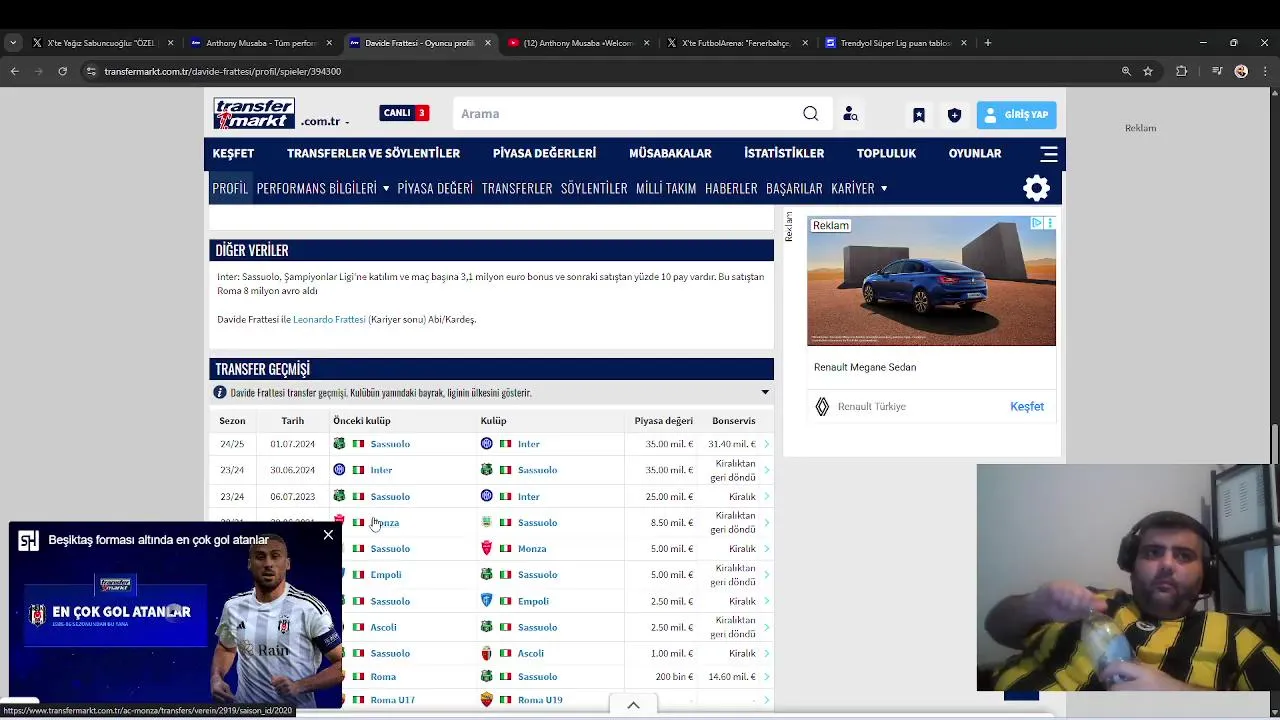This screenshot has width=1280, height=720.
Task: Select the Profil sub-tab
Action: (230, 188)
